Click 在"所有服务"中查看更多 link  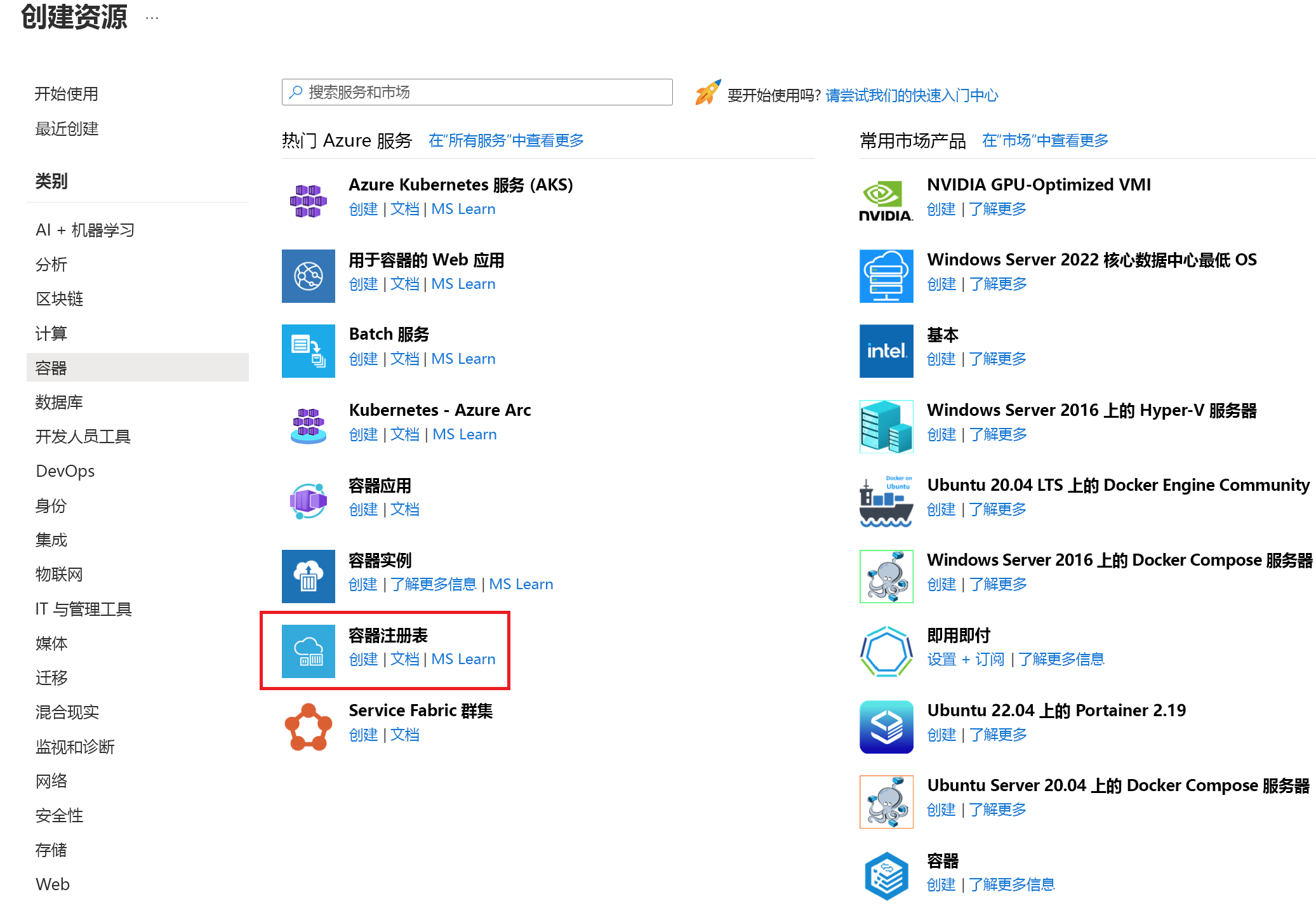point(506,140)
